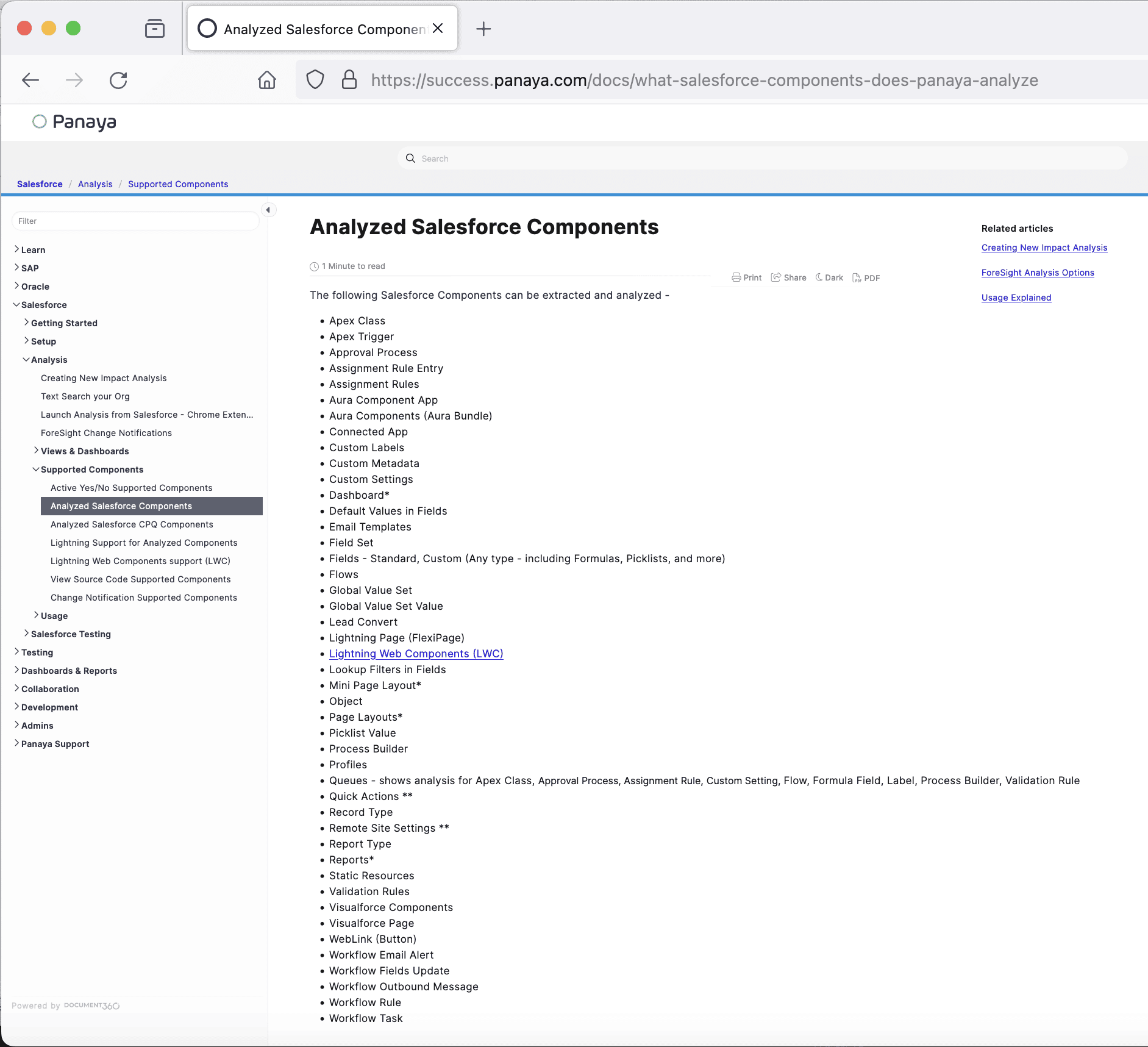
Task: Open Change Notification Supported Components
Action: [x=144, y=598]
